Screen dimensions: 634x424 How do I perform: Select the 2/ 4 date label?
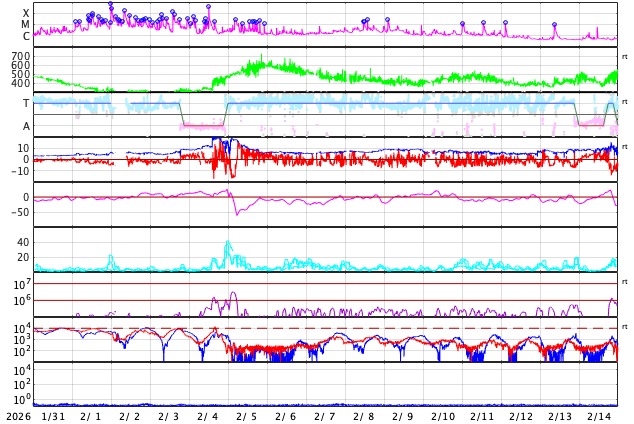pyautogui.click(x=207, y=416)
